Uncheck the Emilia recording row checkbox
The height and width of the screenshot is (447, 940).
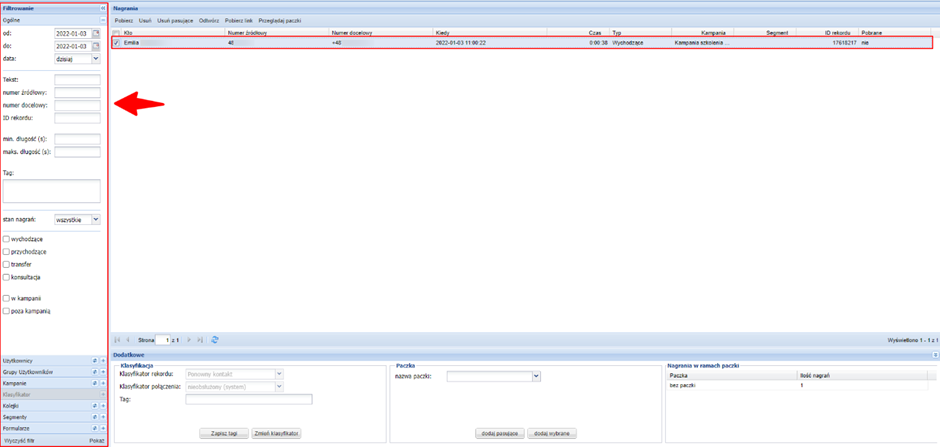pyautogui.click(x=116, y=43)
